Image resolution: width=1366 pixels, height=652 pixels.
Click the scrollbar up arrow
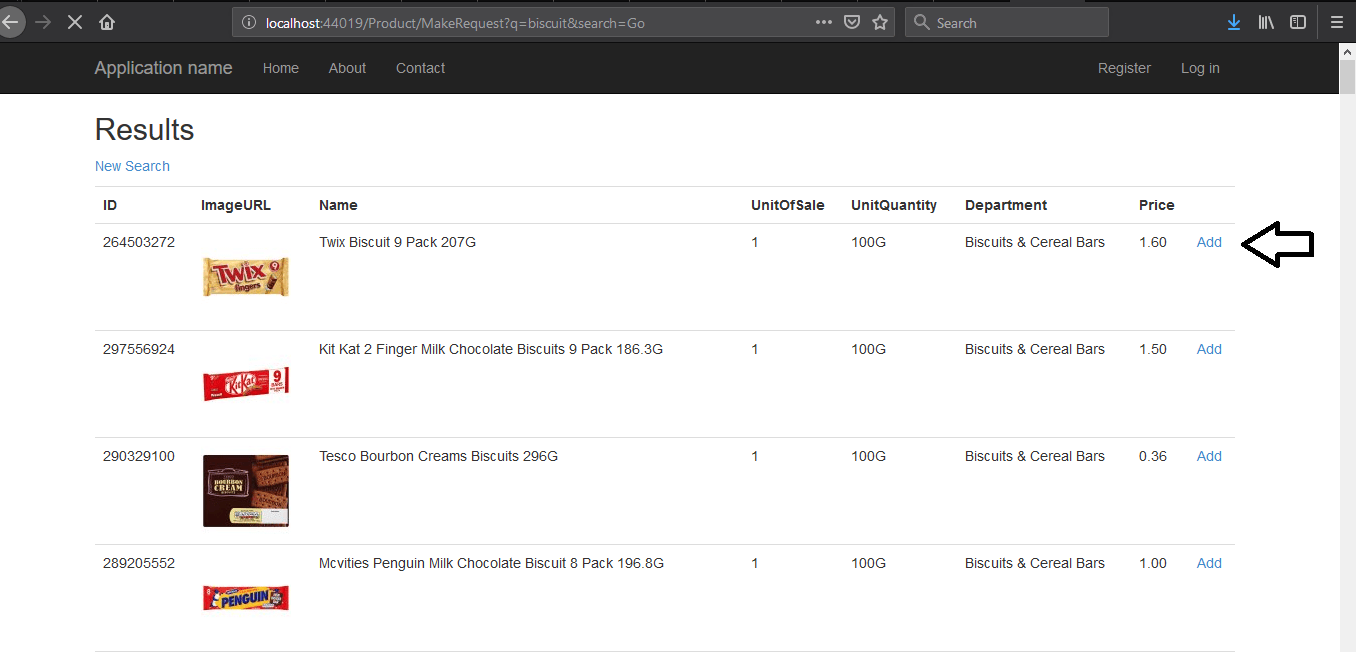coord(1347,53)
